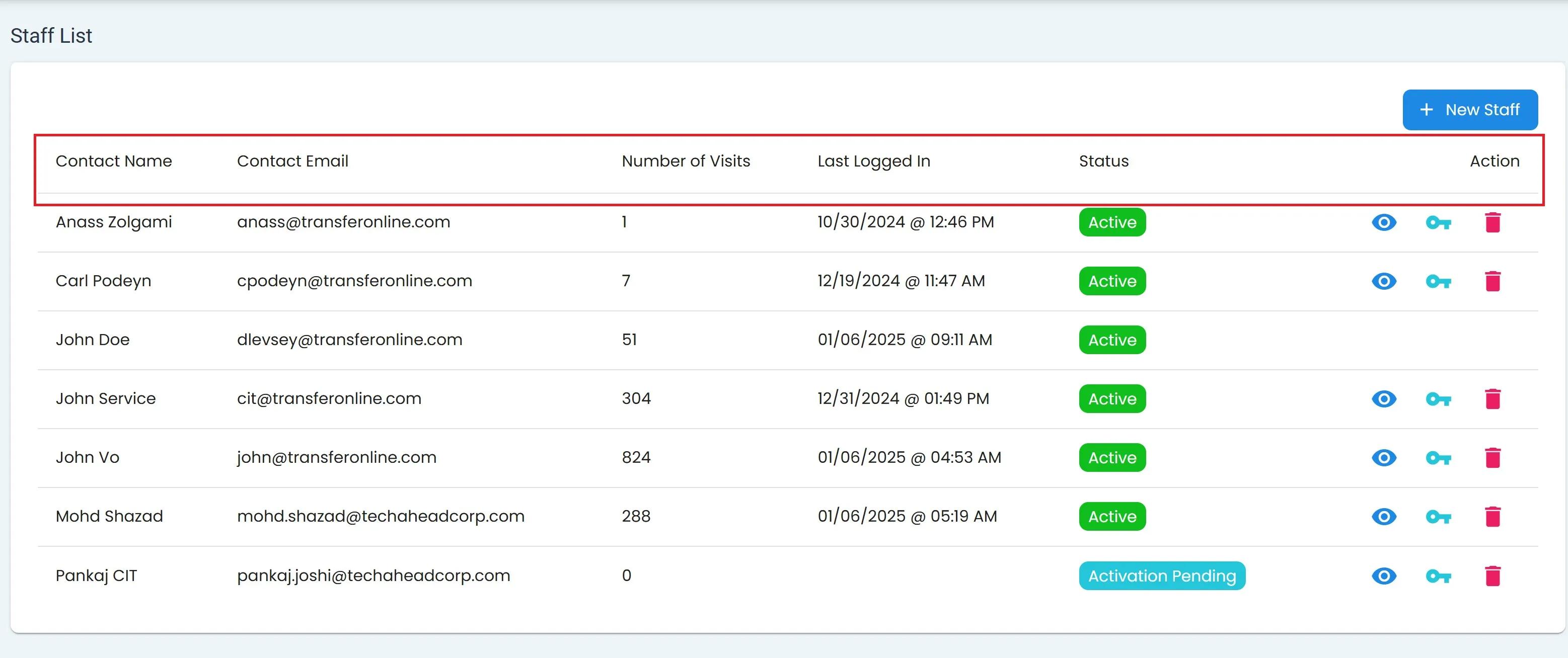Viewport: 1568px width, 658px height.
Task: Delete John Service using trash icon
Action: pyautogui.click(x=1492, y=399)
